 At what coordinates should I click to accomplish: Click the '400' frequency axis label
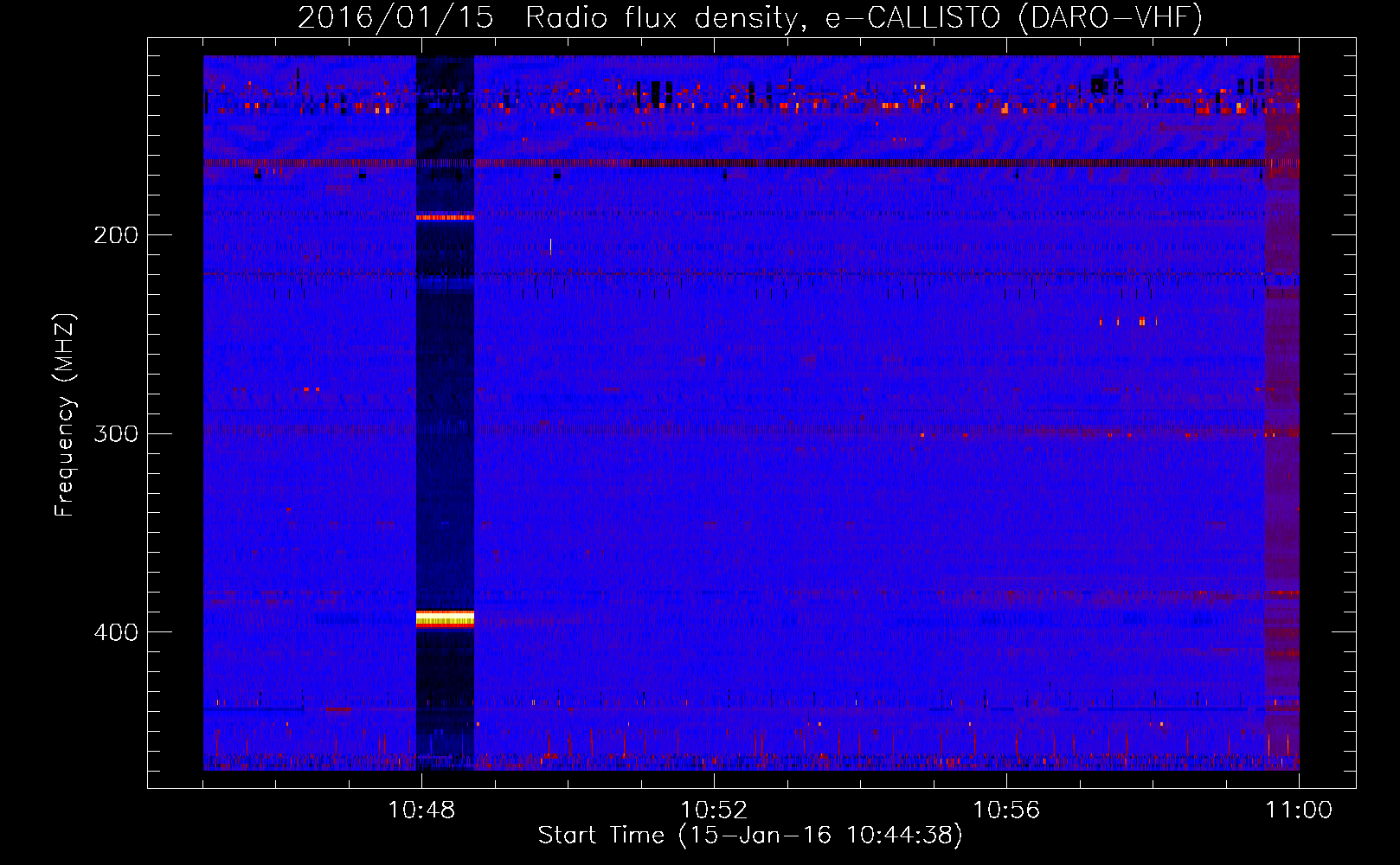click(116, 632)
